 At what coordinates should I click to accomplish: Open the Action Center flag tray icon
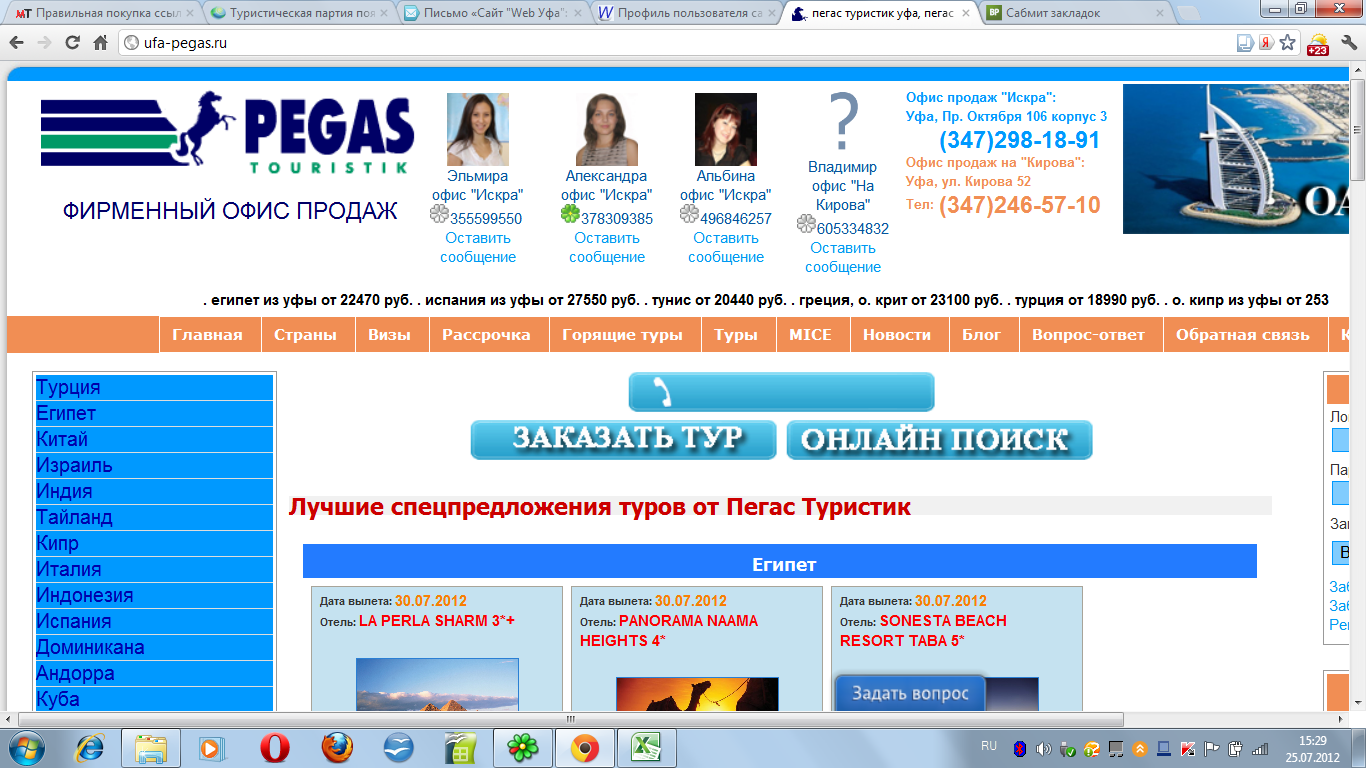(x=1212, y=748)
